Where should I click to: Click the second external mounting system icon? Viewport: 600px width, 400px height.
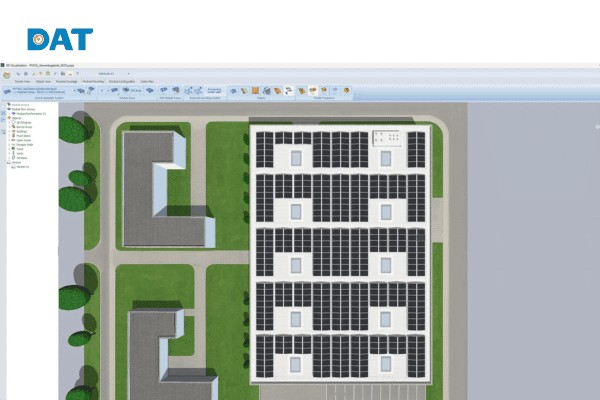click(198, 91)
